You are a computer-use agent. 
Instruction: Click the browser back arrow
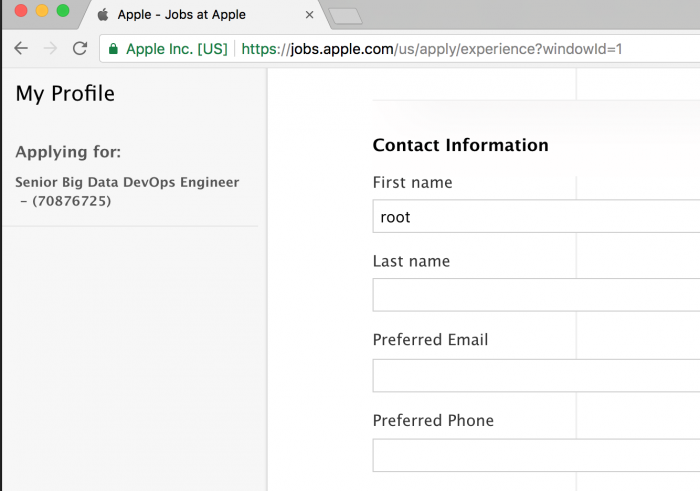point(21,48)
